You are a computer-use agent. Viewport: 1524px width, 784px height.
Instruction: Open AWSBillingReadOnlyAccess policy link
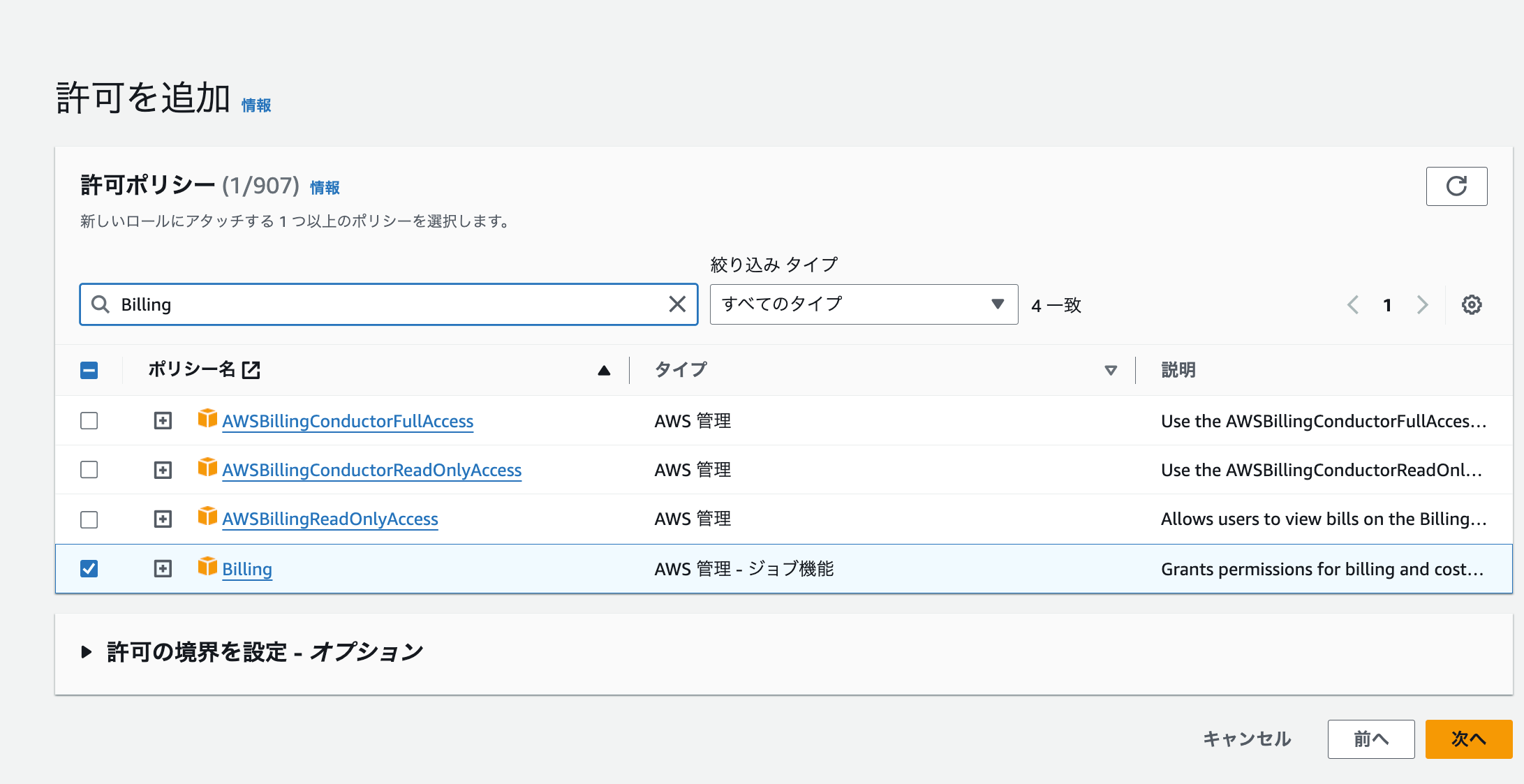pyautogui.click(x=330, y=519)
